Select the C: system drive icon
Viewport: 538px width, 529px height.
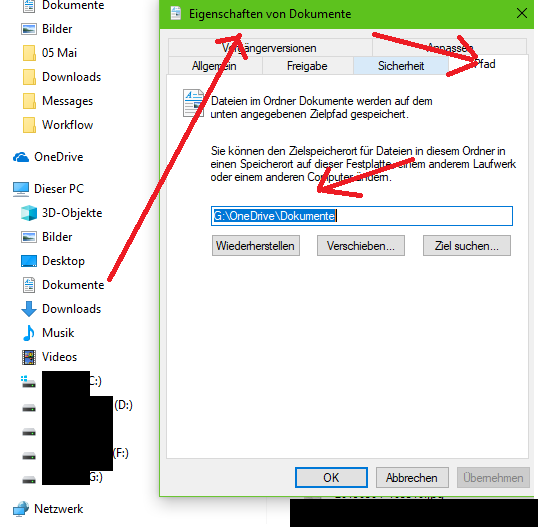click(28, 382)
